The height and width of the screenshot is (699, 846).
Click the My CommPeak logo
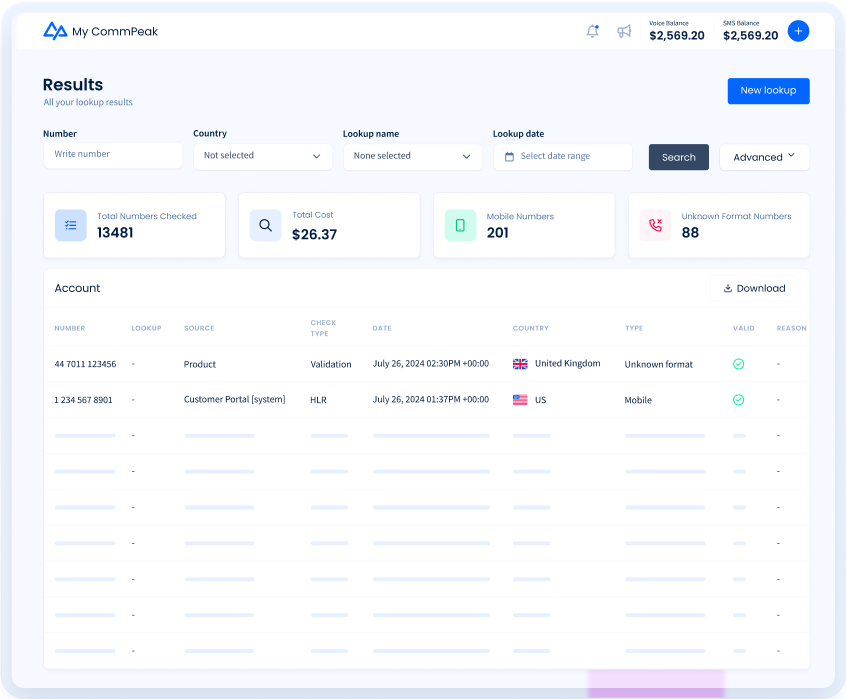pos(100,31)
